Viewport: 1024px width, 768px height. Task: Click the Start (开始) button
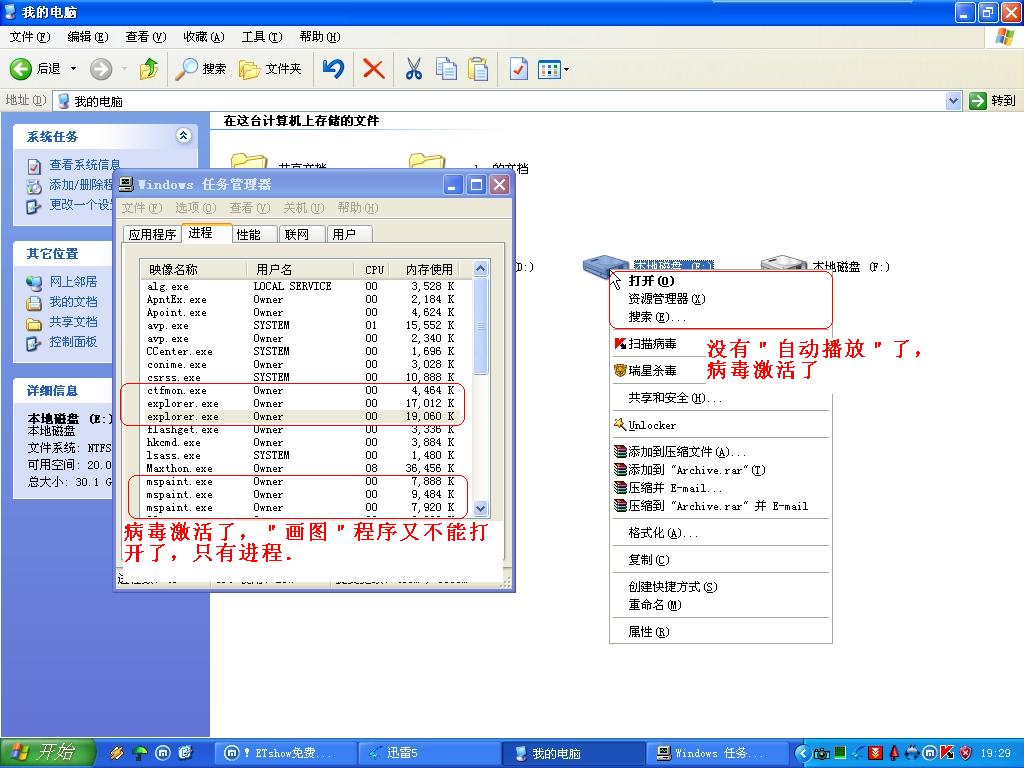coord(48,753)
